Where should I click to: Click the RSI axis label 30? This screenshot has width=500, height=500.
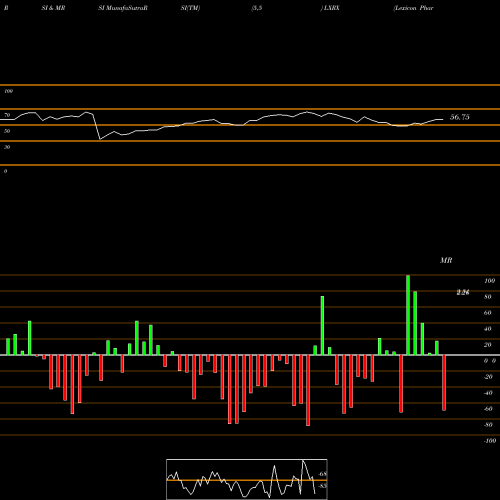[x=7, y=147]
